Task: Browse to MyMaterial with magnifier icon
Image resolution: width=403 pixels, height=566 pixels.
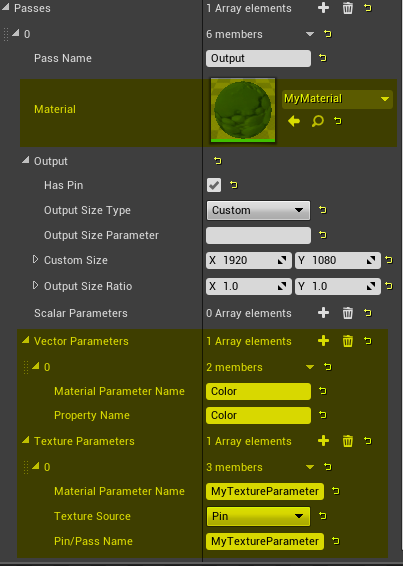Action: (317, 121)
